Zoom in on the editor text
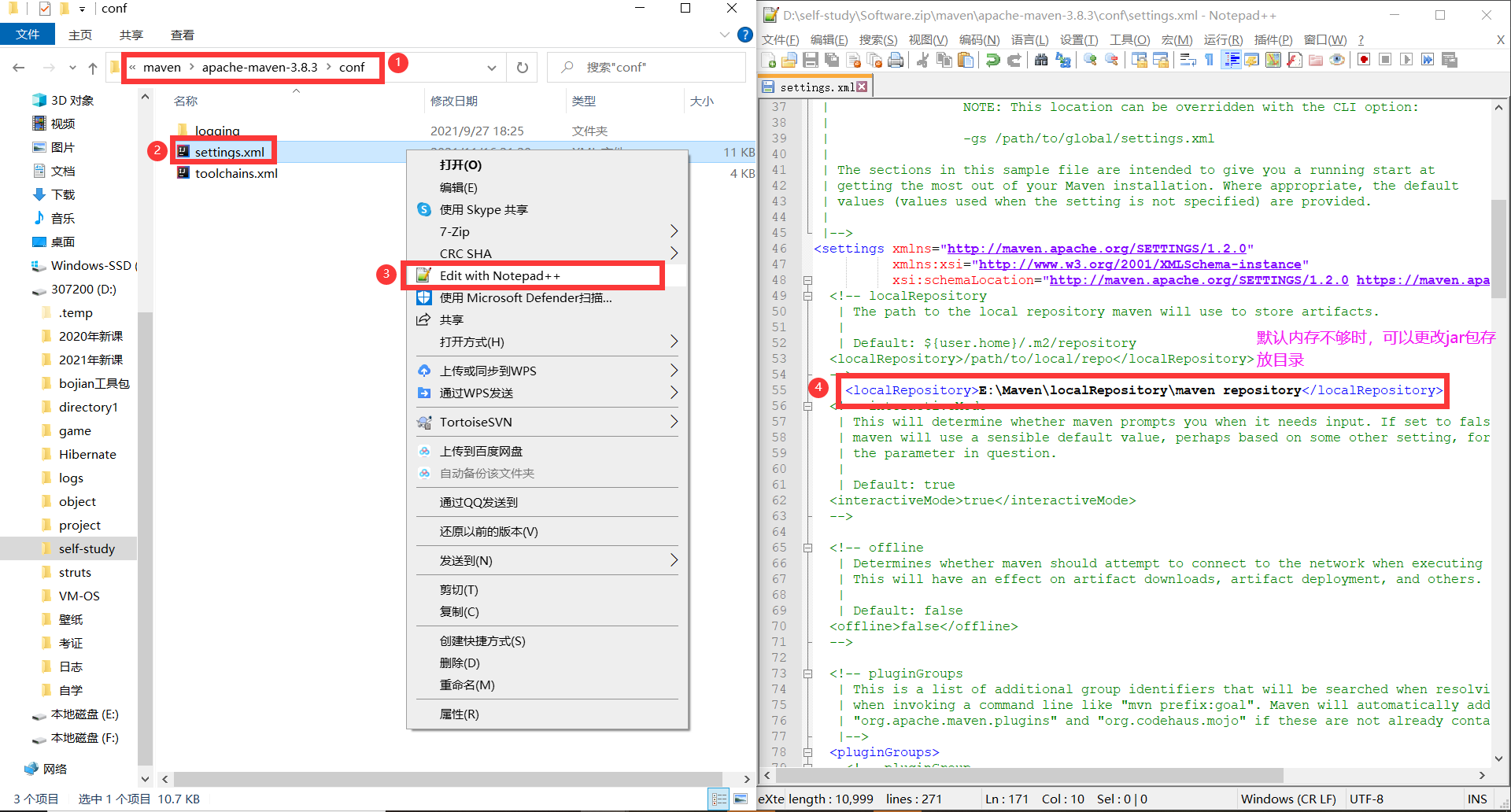 pos(1090,61)
